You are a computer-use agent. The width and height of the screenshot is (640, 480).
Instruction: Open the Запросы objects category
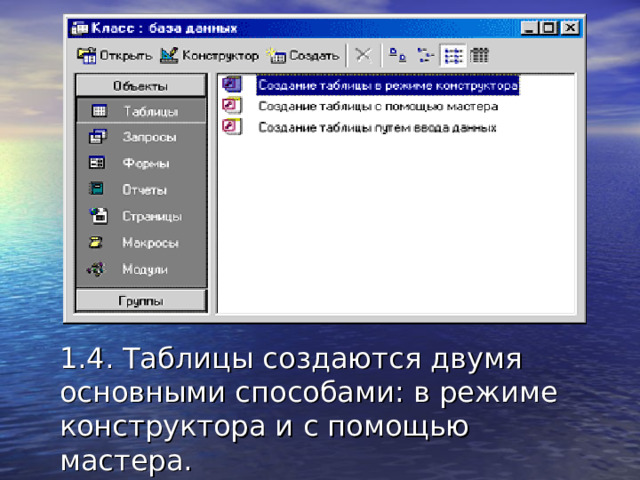(x=141, y=137)
